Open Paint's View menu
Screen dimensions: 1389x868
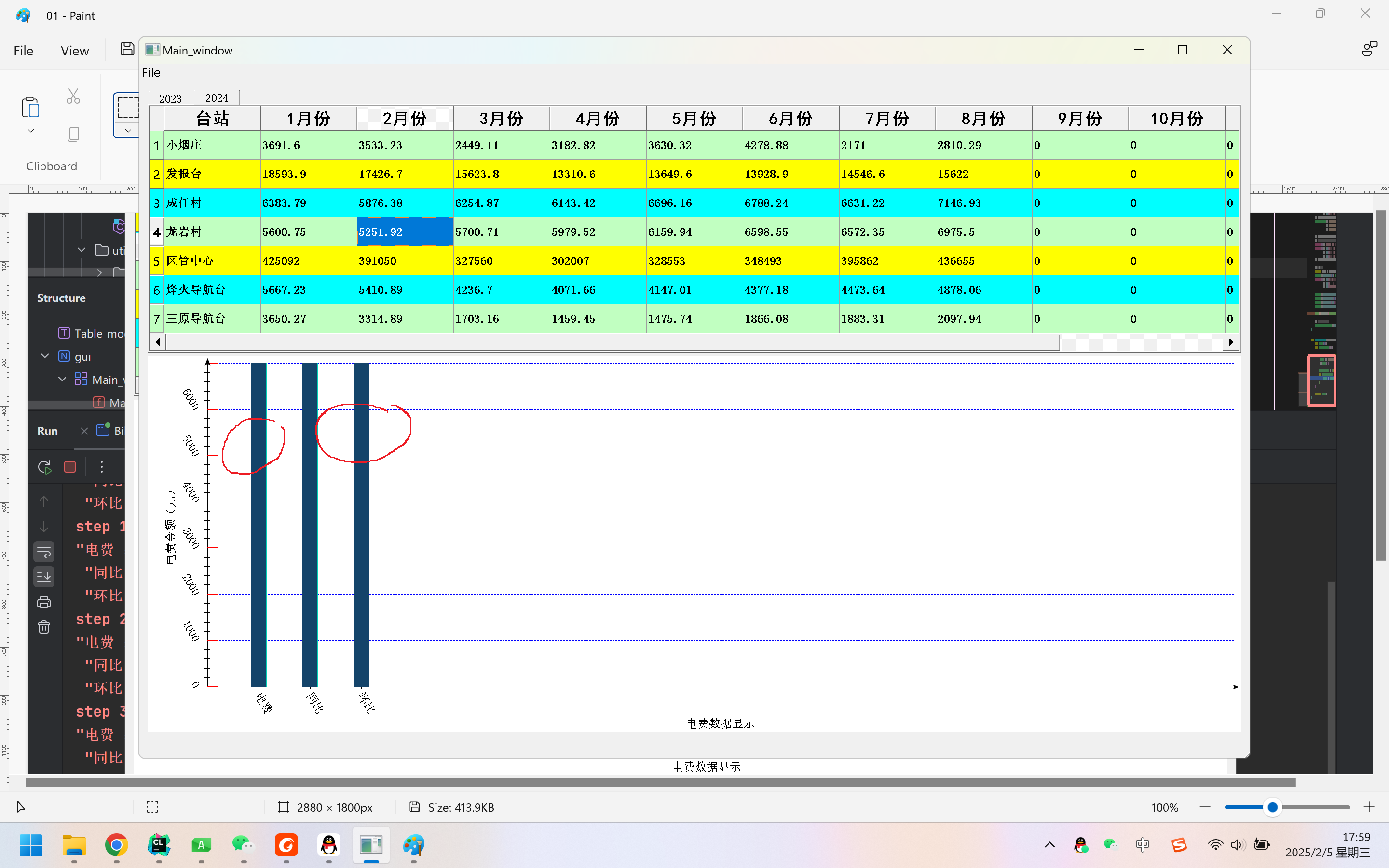point(75,51)
